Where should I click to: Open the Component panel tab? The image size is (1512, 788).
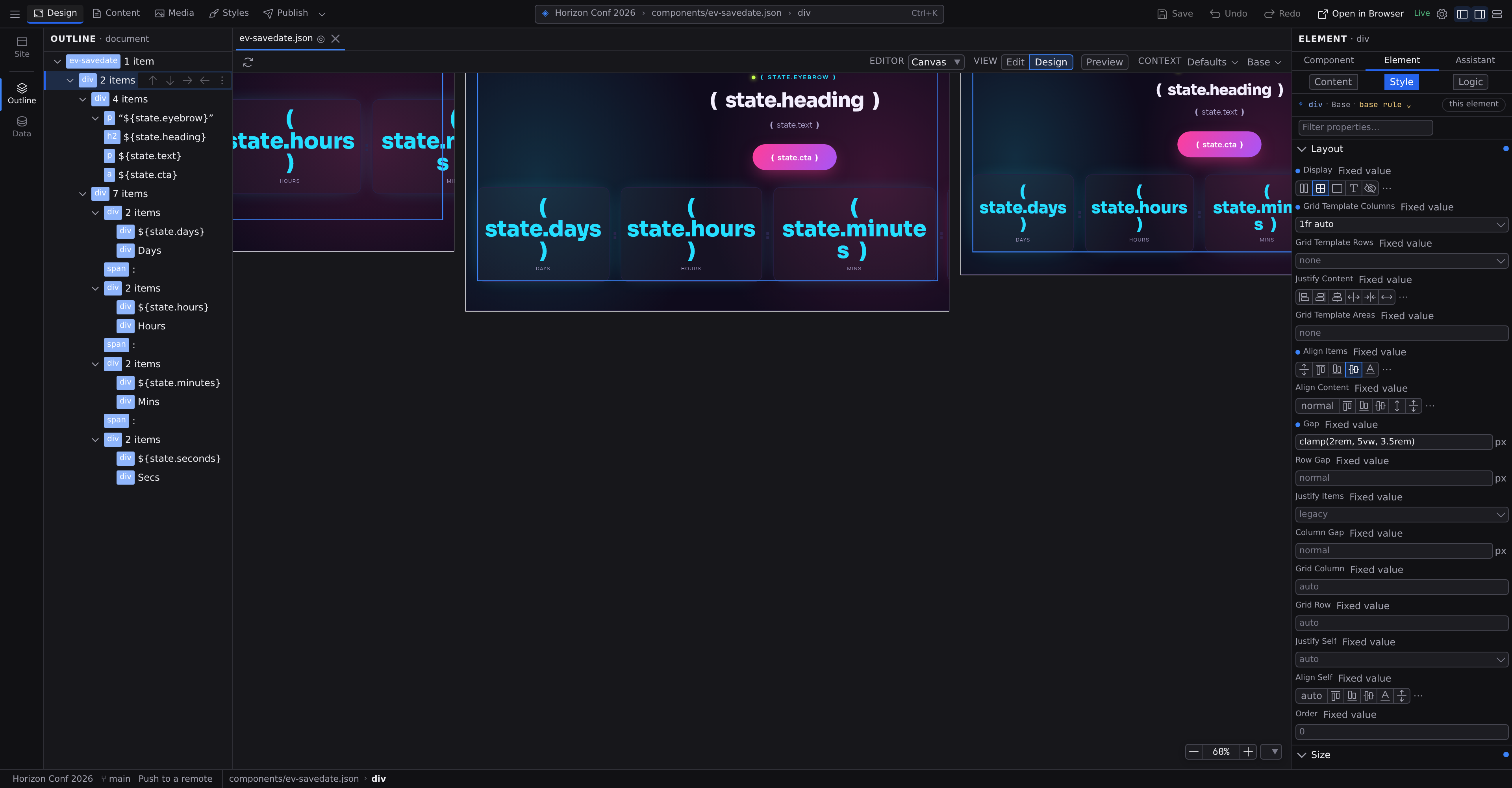click(x=1328, y=61)
